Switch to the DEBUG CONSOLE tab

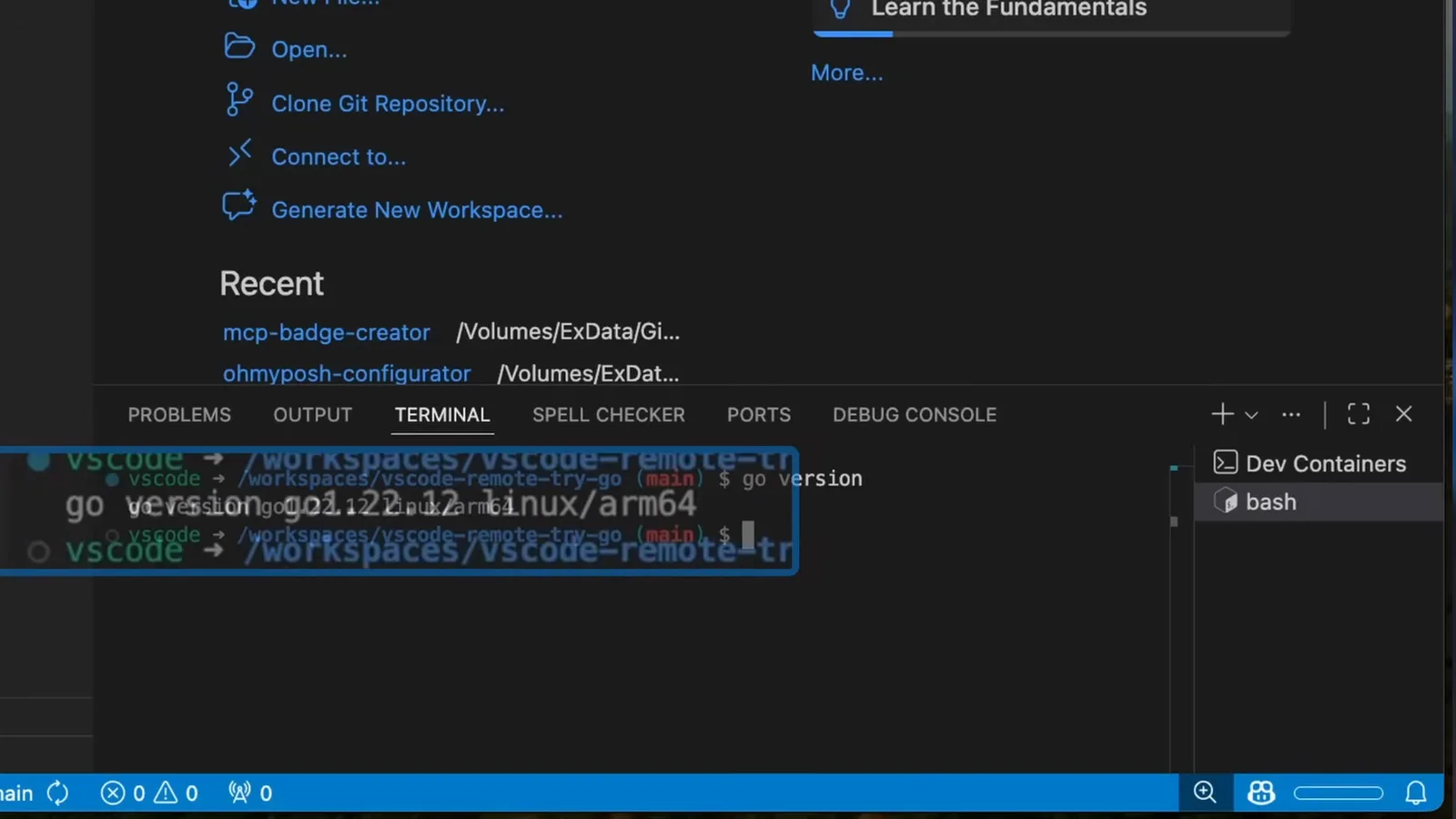(915, 415)
